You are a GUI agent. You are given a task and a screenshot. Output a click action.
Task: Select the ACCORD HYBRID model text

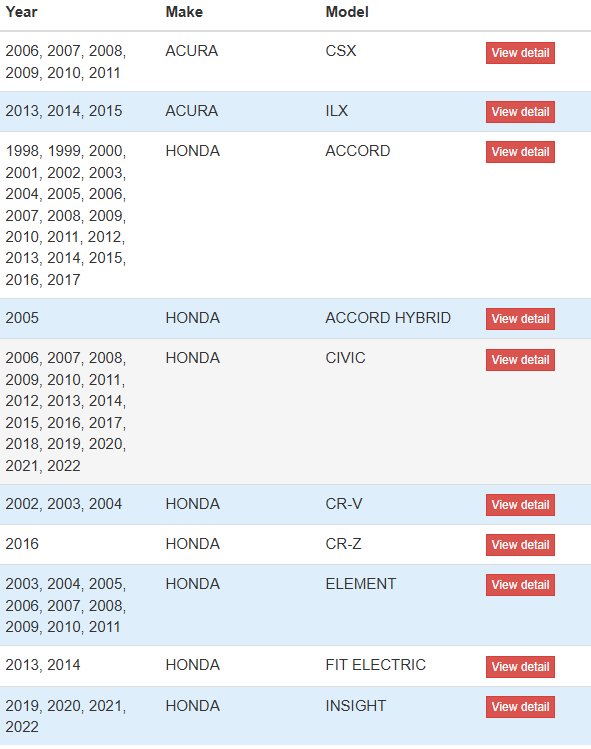[x=388, y=318]
